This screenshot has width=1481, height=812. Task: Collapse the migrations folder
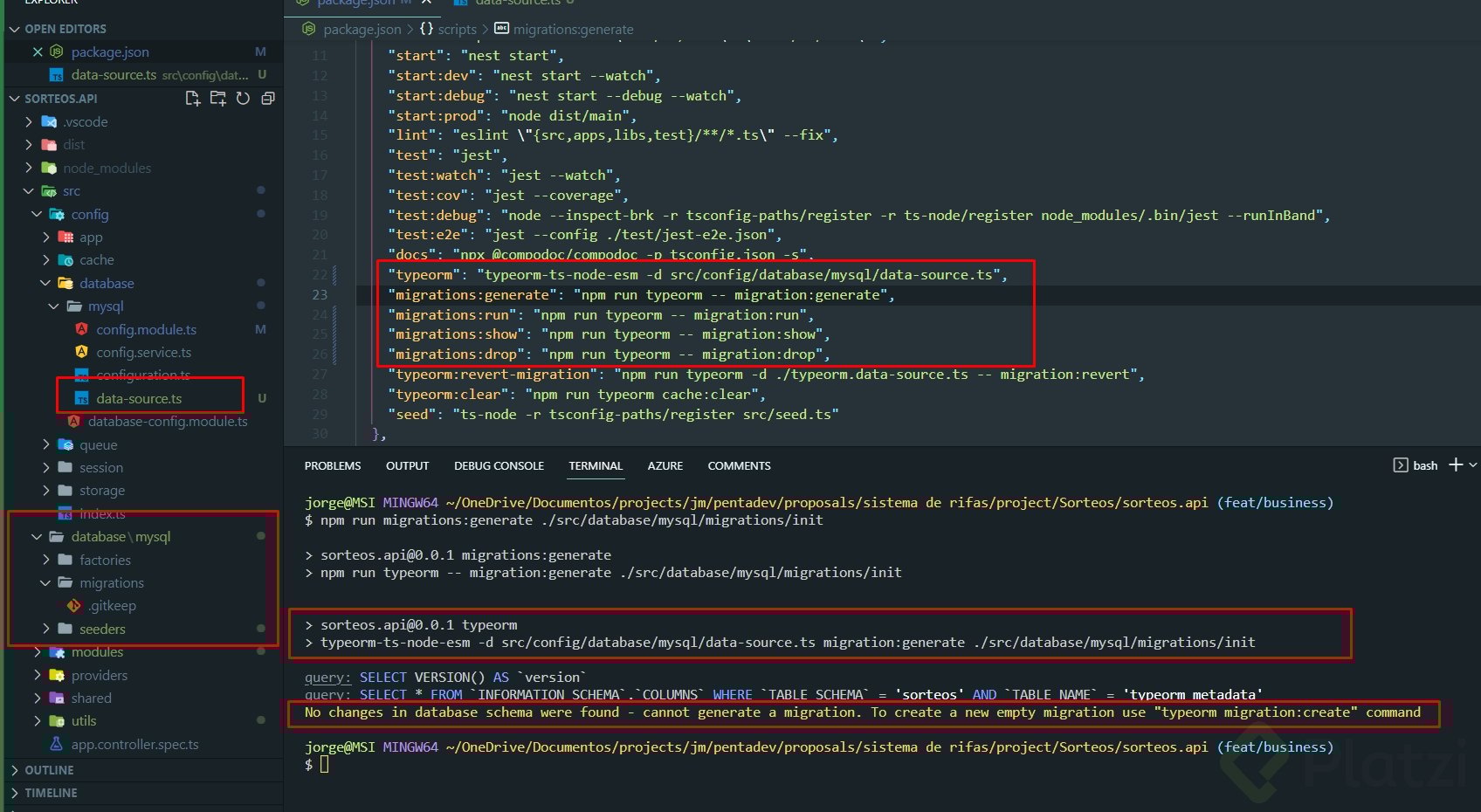[x=45, y=582]
